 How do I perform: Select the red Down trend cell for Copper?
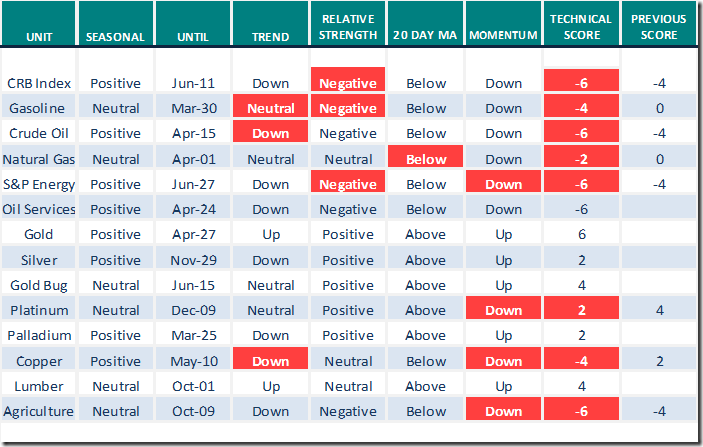(272, 361)
